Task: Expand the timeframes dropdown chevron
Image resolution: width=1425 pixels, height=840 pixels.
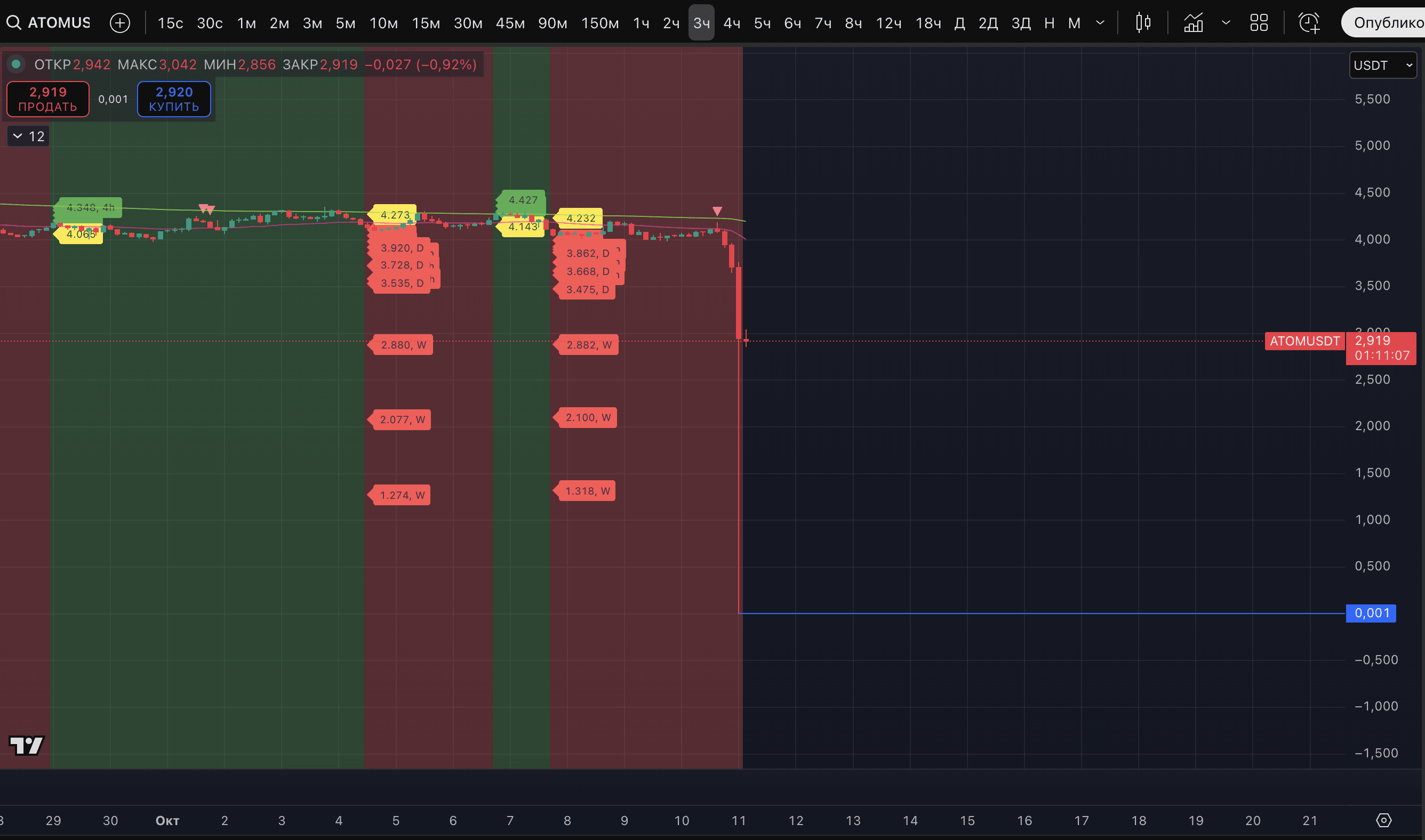Action: click(1100, 22)
